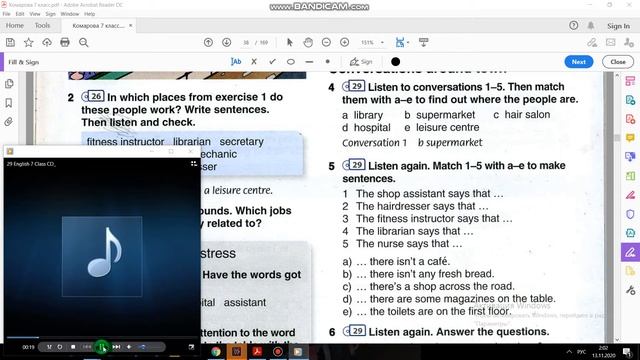Send the file by email
640x360 pixels.
611,42
